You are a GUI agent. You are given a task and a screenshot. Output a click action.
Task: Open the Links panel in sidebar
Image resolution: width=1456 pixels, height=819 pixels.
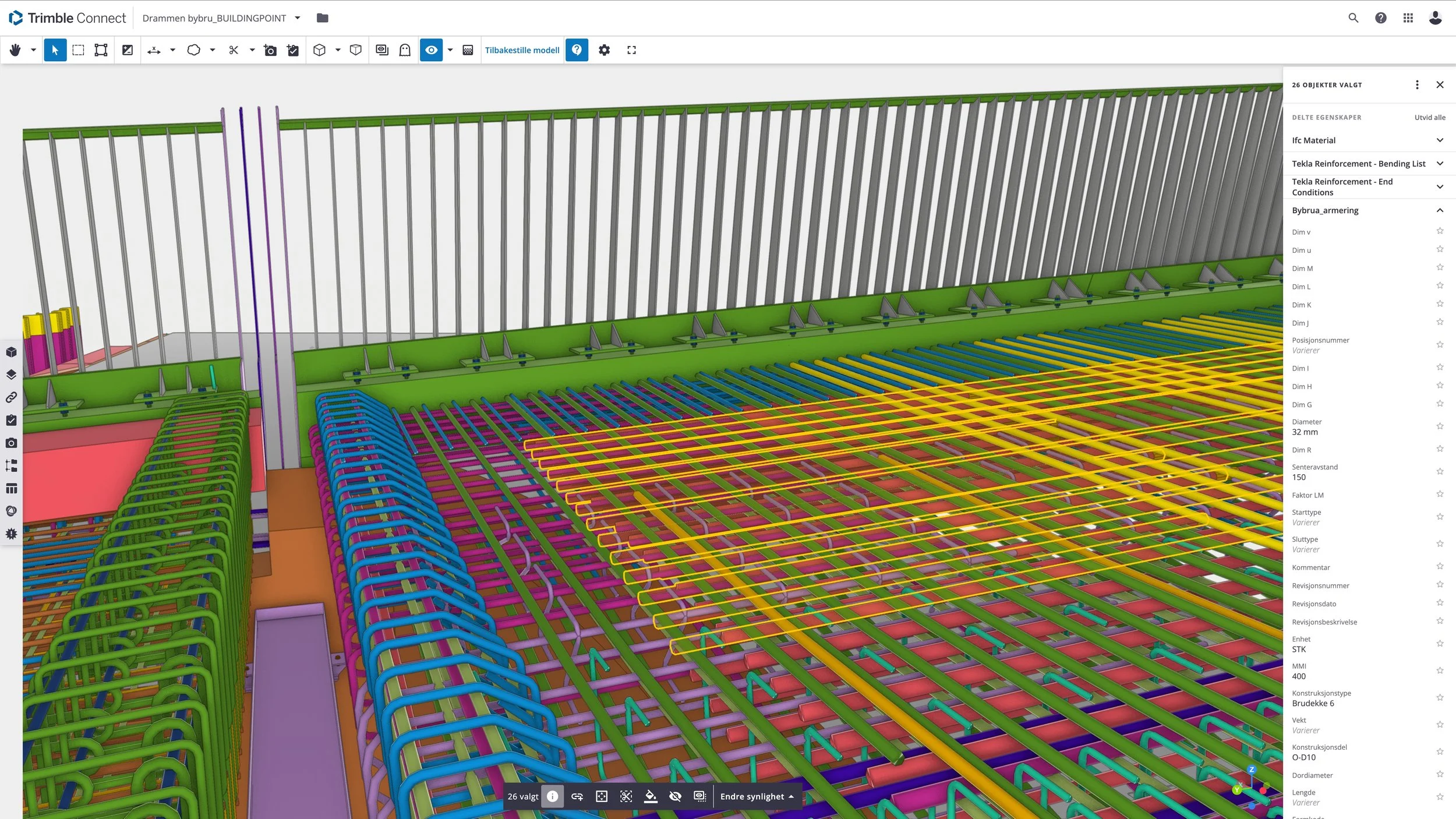click(12, 397)
